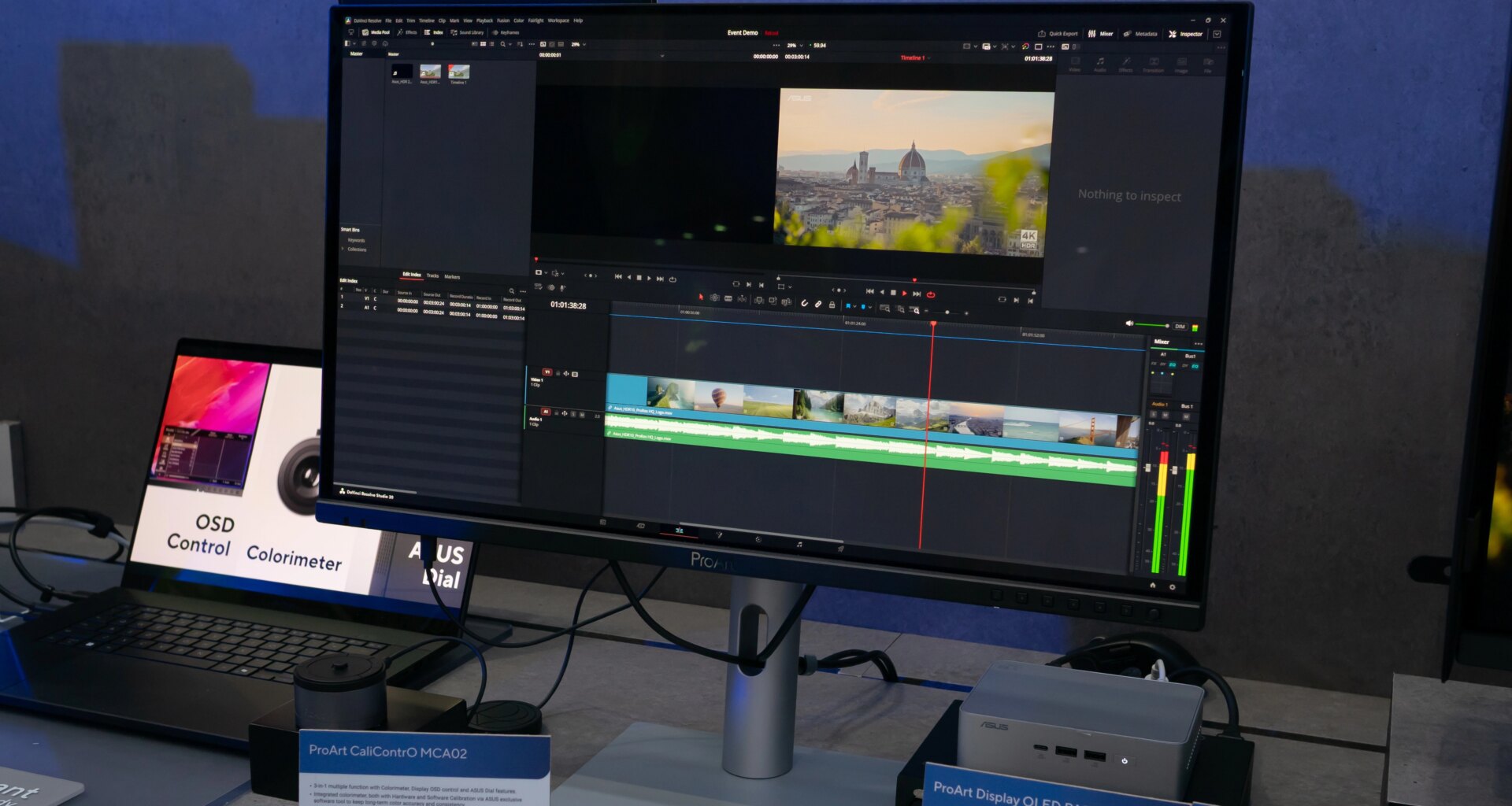This screenshot has width=1512, height=806.
Task: Open the Color page icon
Action: [758, 539]
